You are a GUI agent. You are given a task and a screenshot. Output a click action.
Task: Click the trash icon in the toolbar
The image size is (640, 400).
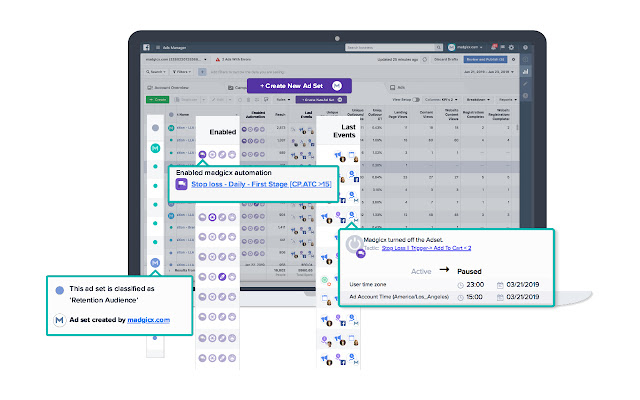click(x=248, y=100)
